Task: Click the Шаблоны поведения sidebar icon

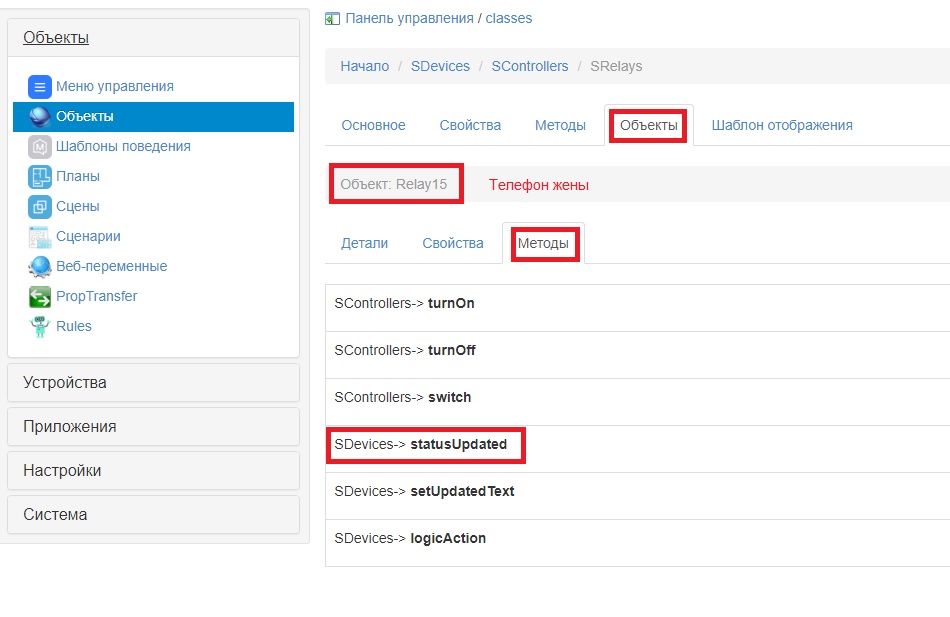Action: point(39,146)
